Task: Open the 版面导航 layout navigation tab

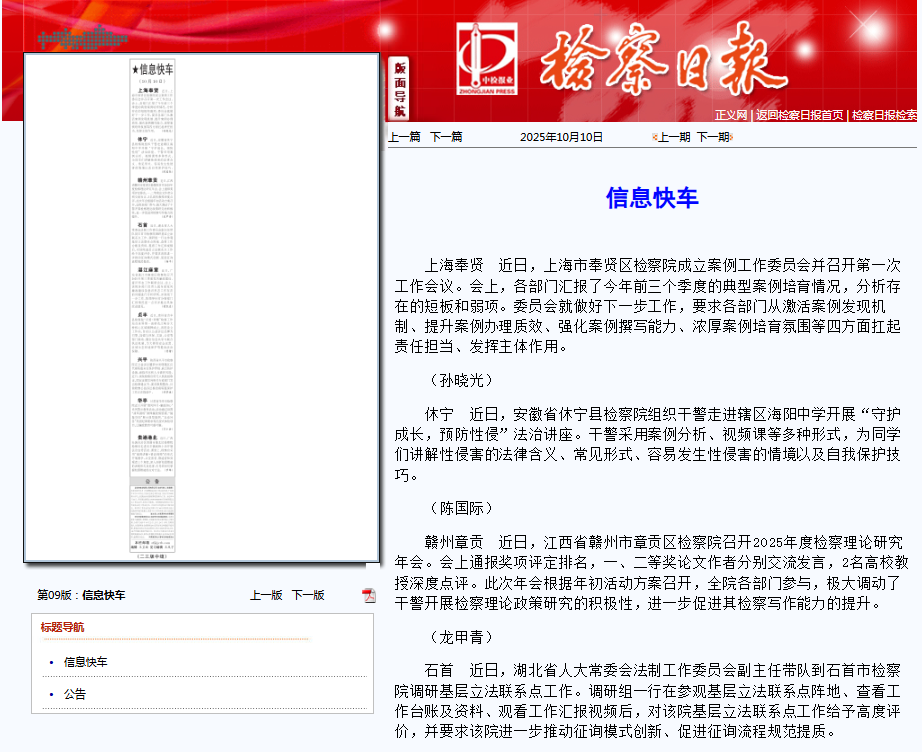Action: coord(399,88)
